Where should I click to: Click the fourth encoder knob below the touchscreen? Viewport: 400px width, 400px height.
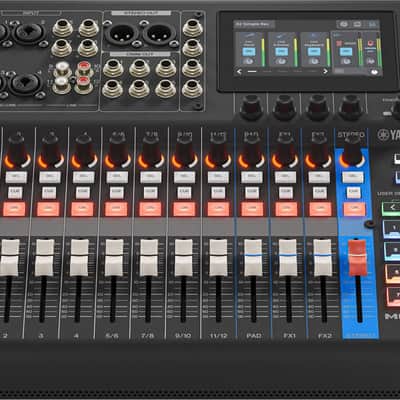350,107
